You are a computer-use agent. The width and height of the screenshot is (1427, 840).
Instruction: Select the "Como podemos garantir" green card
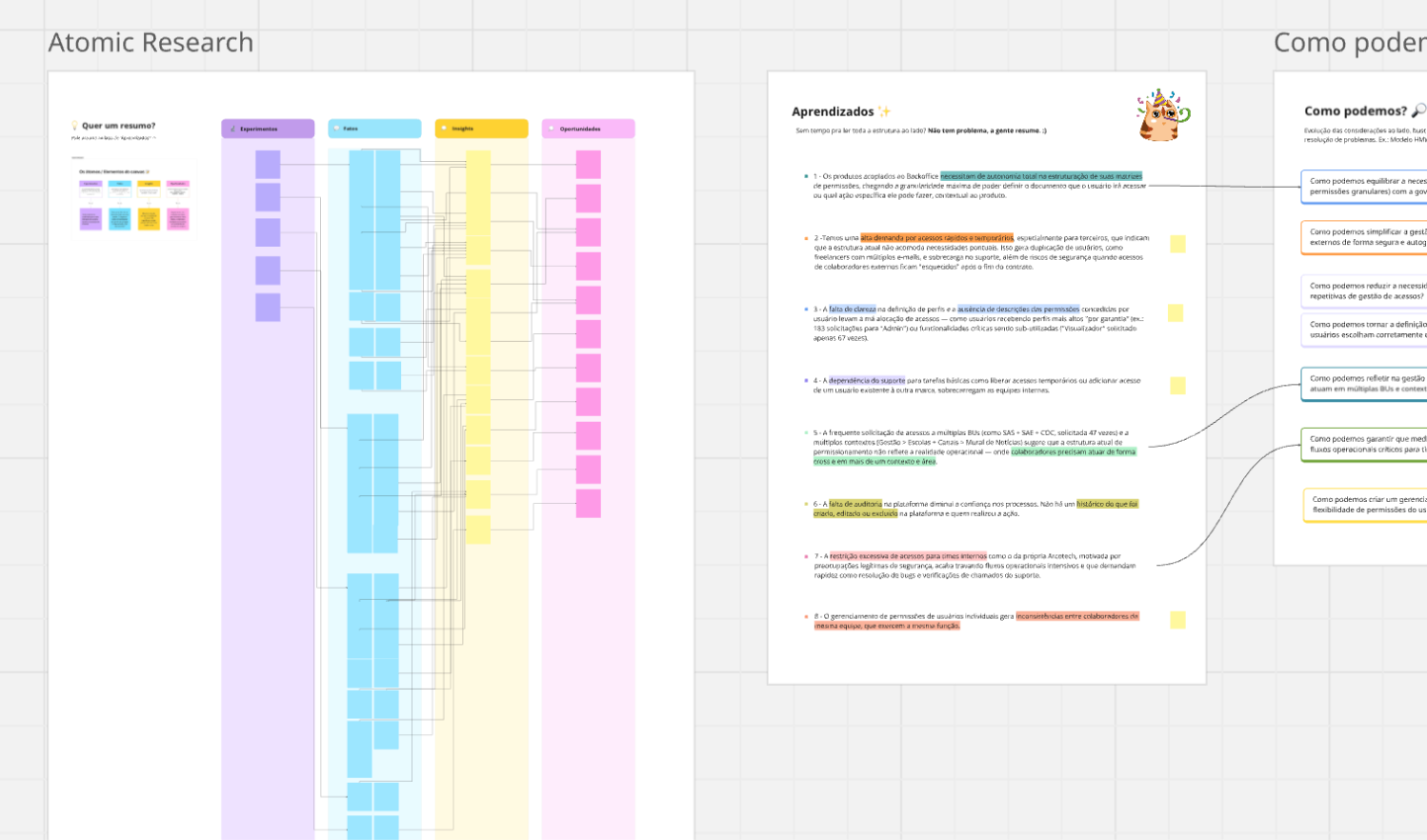pos(1364,445)
